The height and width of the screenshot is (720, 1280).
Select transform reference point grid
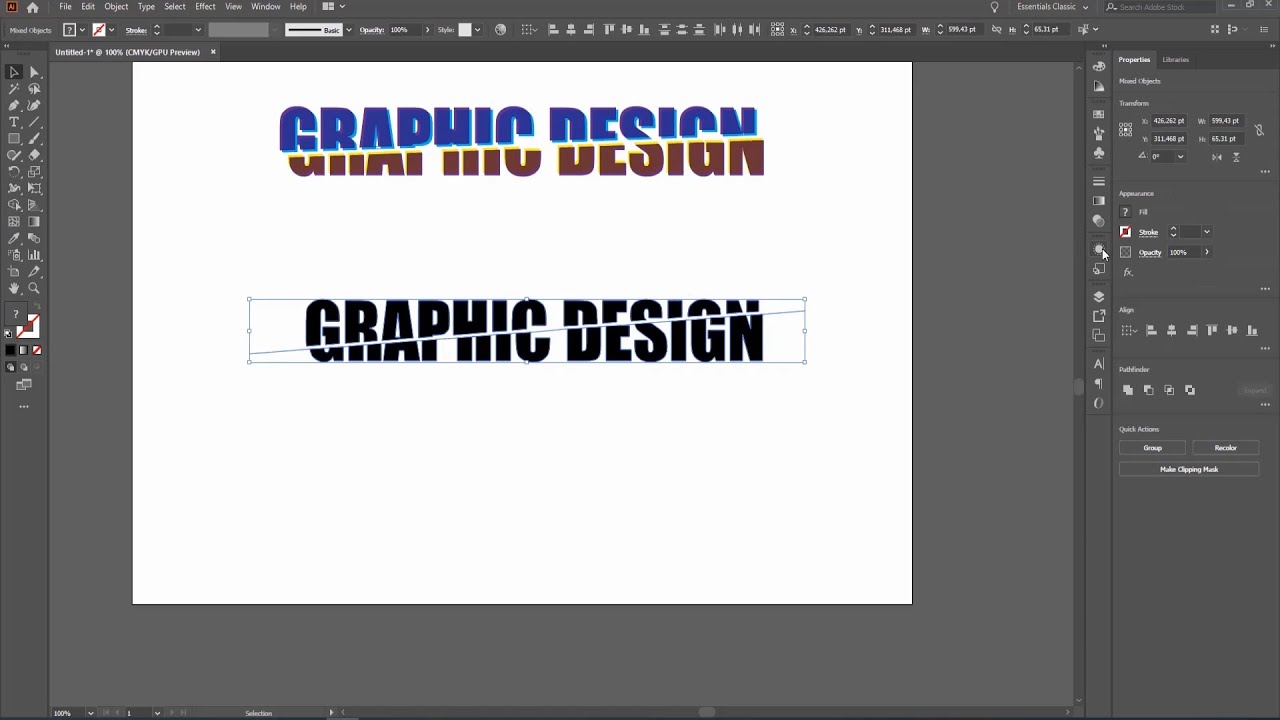click(1126, 130)
